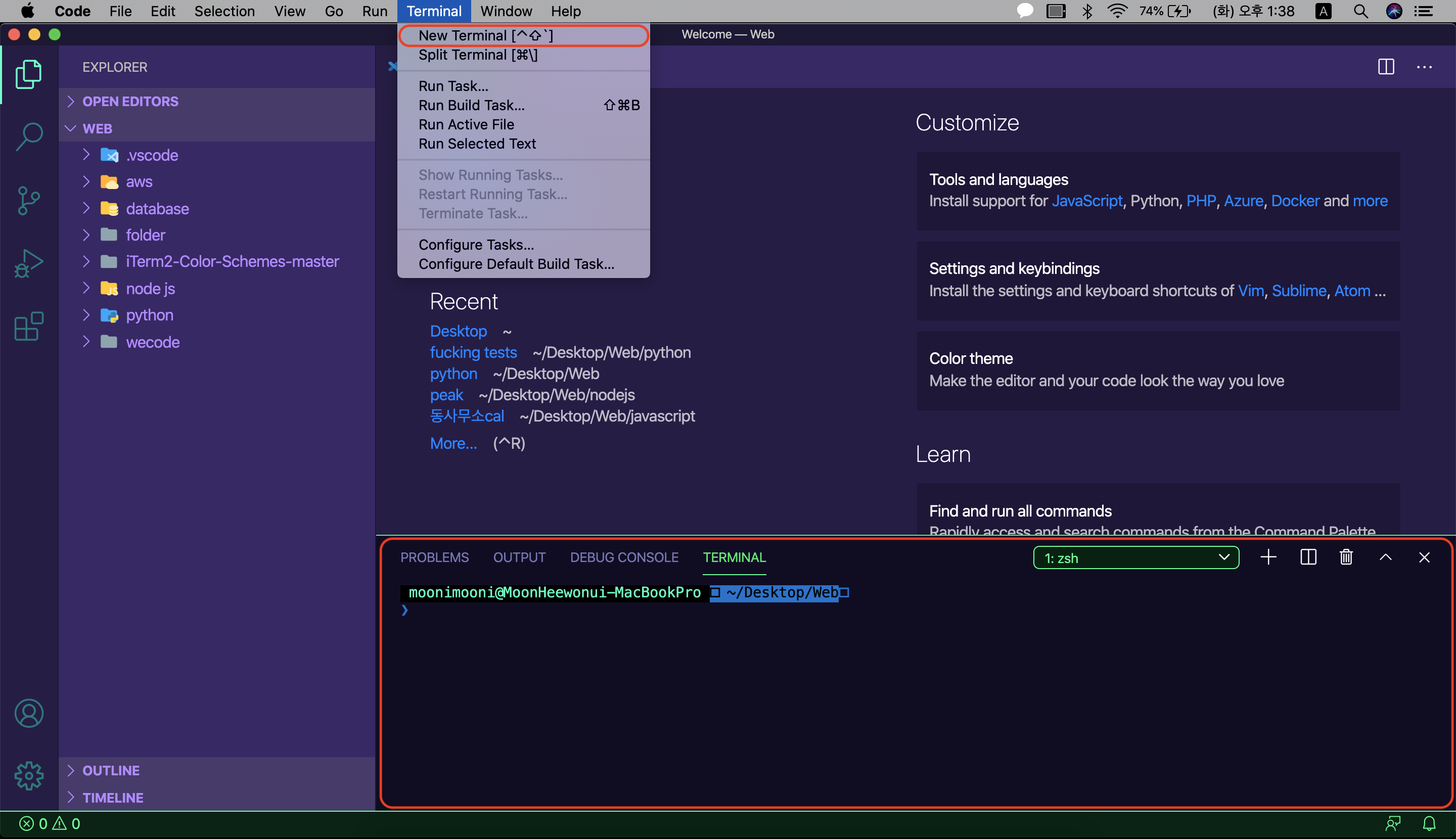
Task: Expand the database folder
Action: (157, 209)
